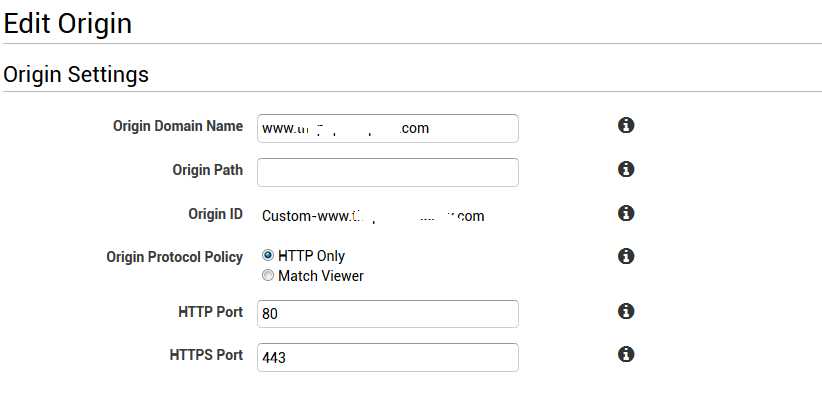Click the bold 'HTTPS Port' label text

click(206, 355)
